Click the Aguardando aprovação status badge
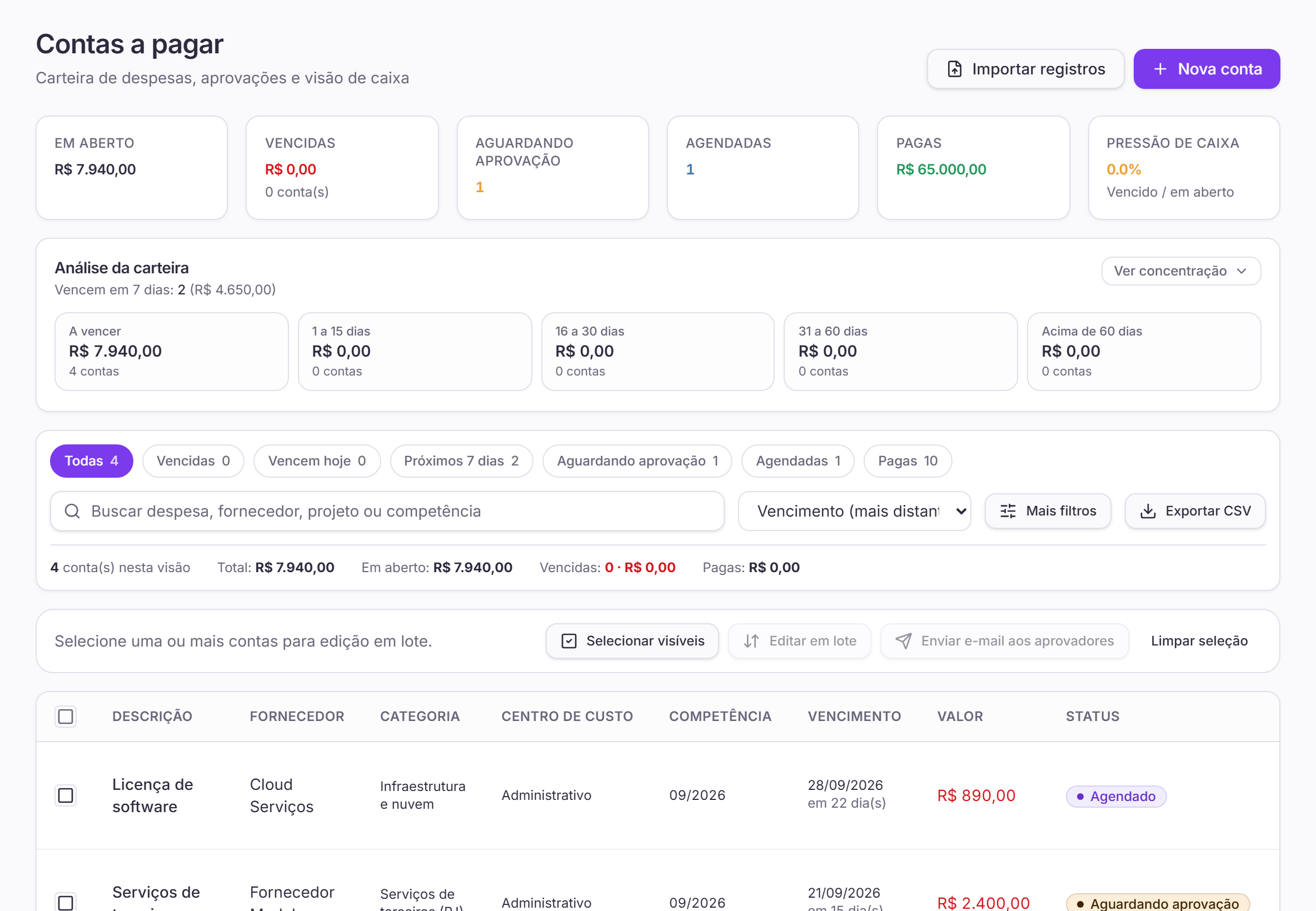The width and height of the screenshot is (1316, 911). coord(1158,903)
